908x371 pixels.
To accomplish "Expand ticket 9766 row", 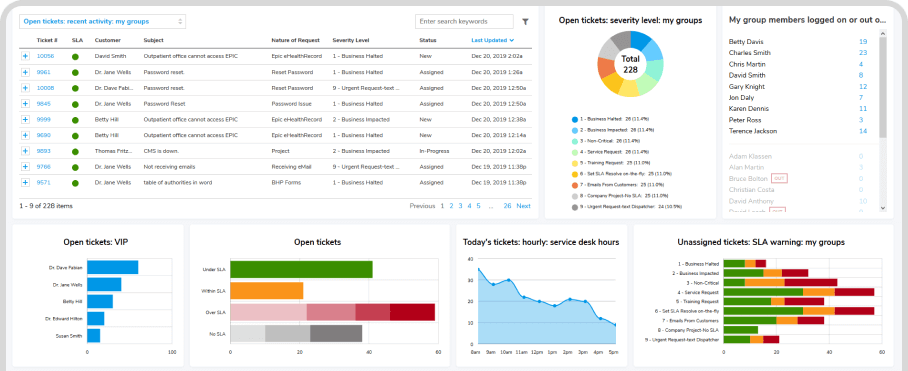I will click(x=25, y=167).
